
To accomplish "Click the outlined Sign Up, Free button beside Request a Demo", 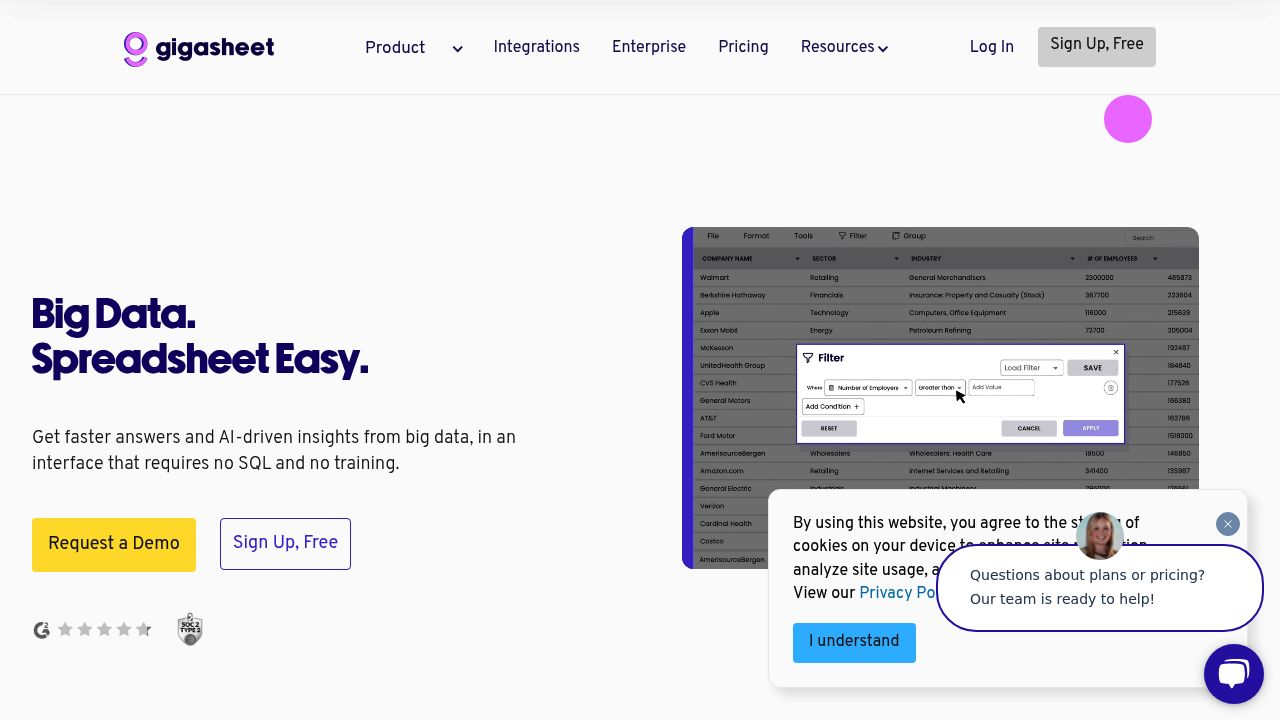I will (285, 544).
